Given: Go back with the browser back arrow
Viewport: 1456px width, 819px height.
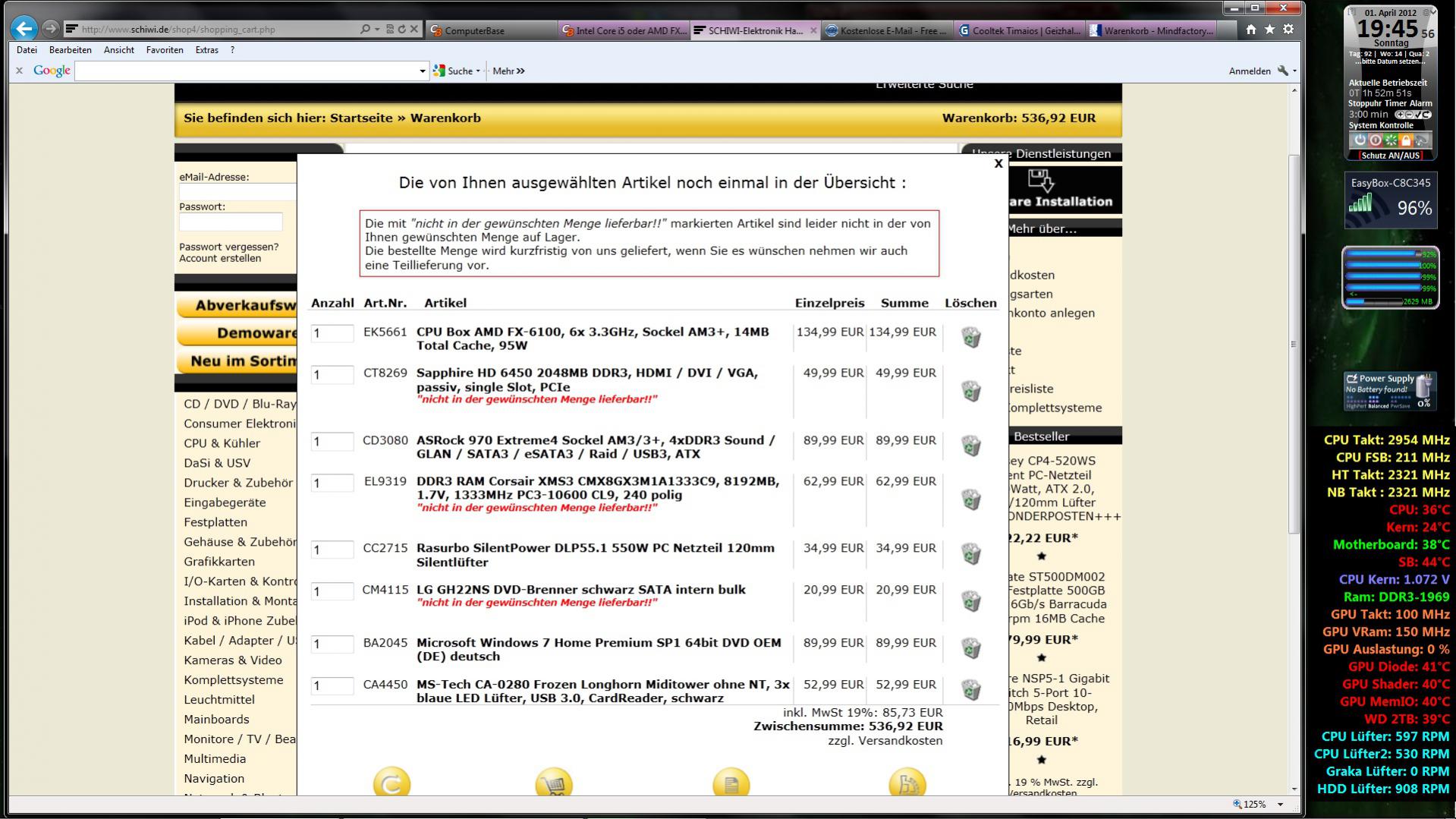Looking at the screenshot, I should click(24, 29).
